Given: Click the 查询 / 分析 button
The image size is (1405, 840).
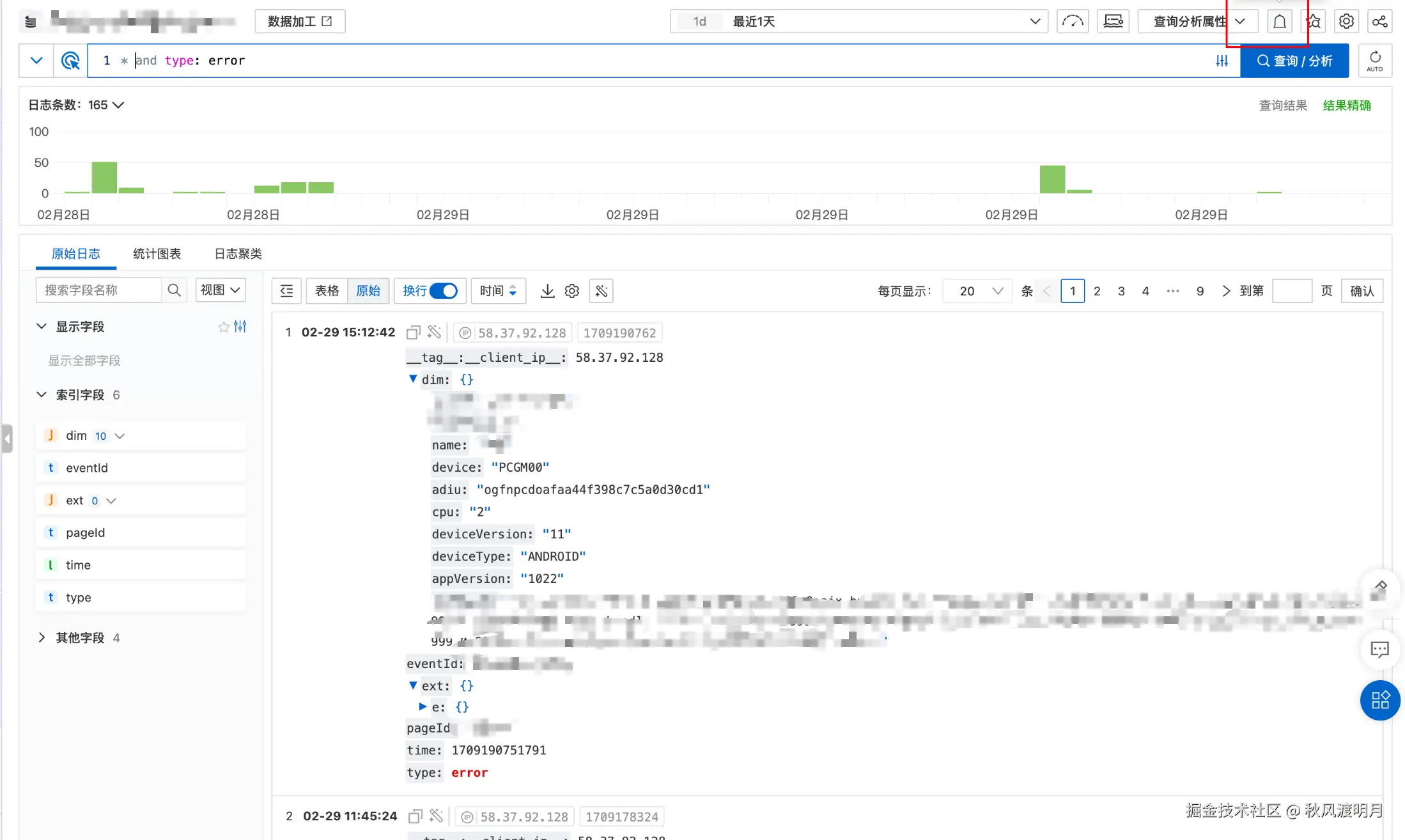Looking at the screenshot, I should pos(1294,61).
